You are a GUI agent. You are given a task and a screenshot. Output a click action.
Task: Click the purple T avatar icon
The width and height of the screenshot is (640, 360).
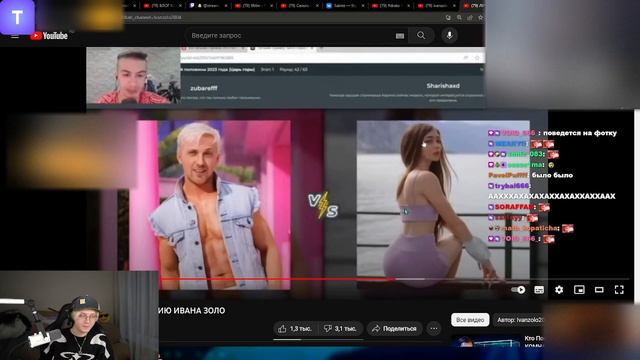click(17, 18)
